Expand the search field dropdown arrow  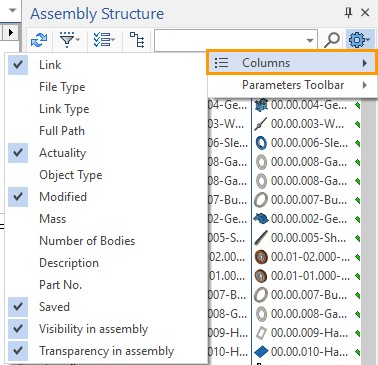click(310, 41)
